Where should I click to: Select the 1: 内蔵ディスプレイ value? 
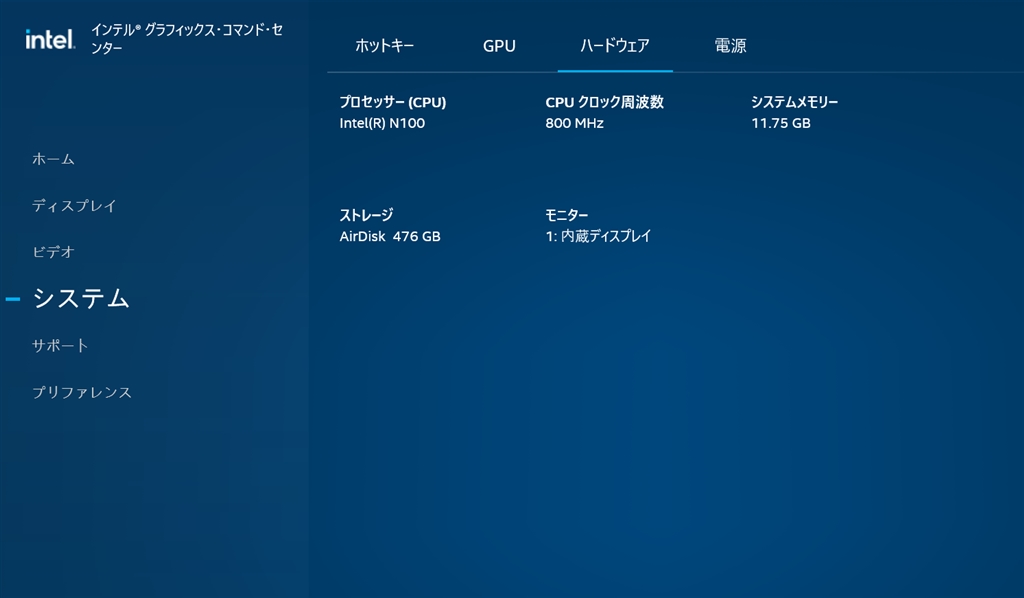click(x=598, y=236)
